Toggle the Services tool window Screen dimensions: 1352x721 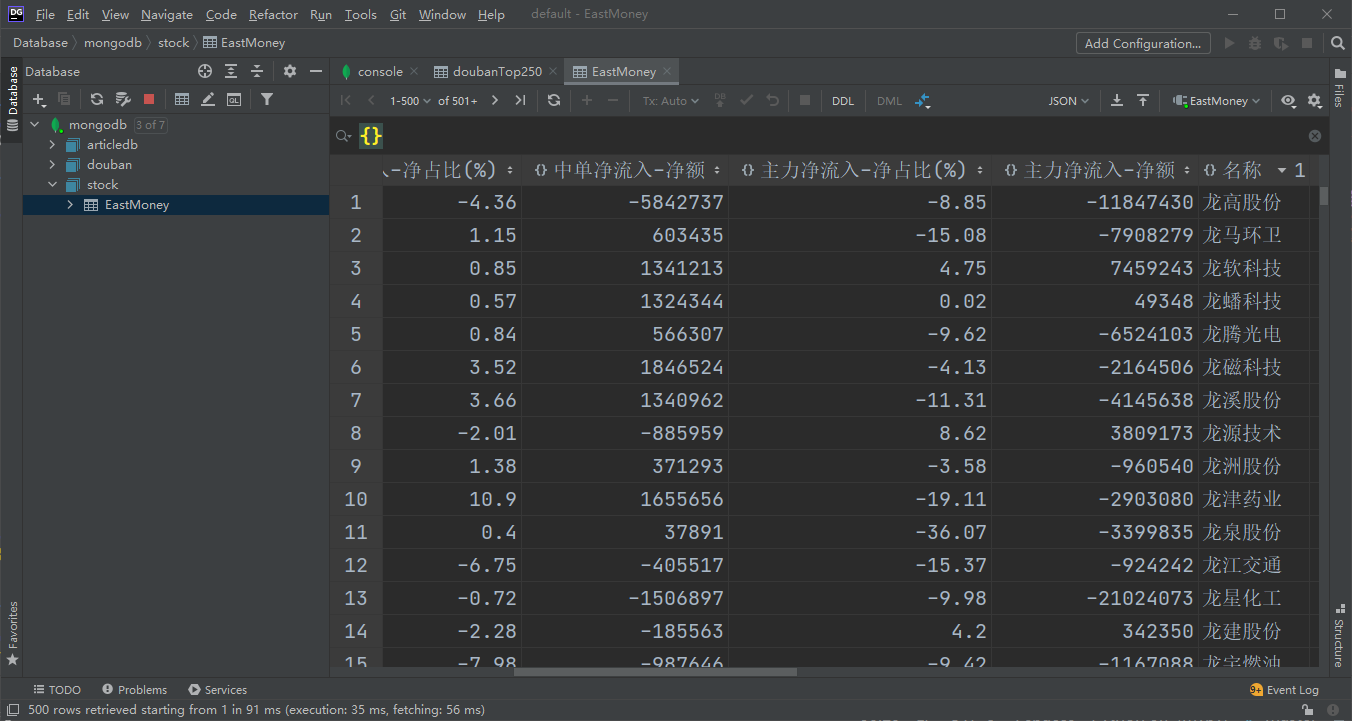217,690
